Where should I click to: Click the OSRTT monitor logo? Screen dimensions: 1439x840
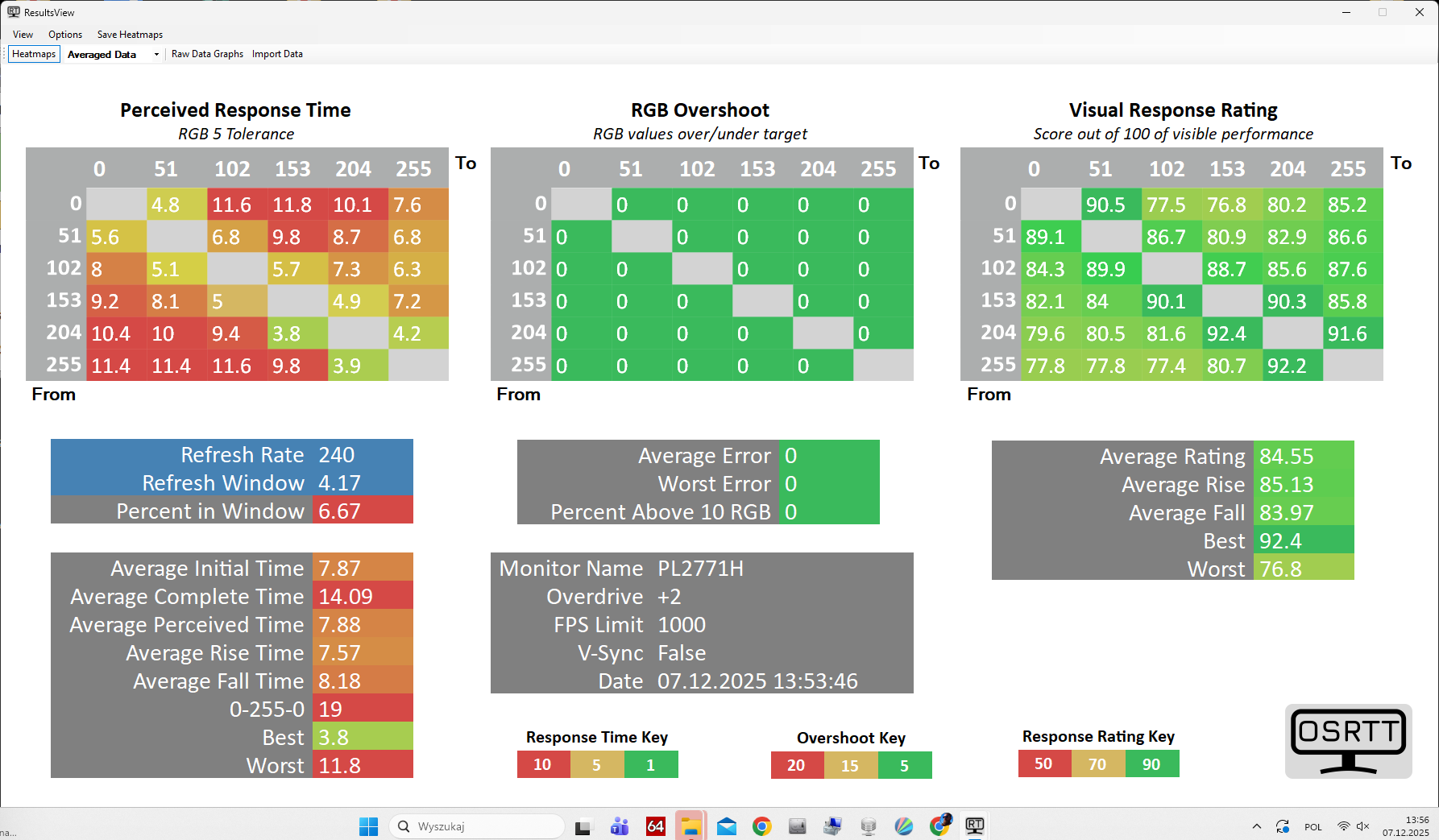tap(1348, 741)
